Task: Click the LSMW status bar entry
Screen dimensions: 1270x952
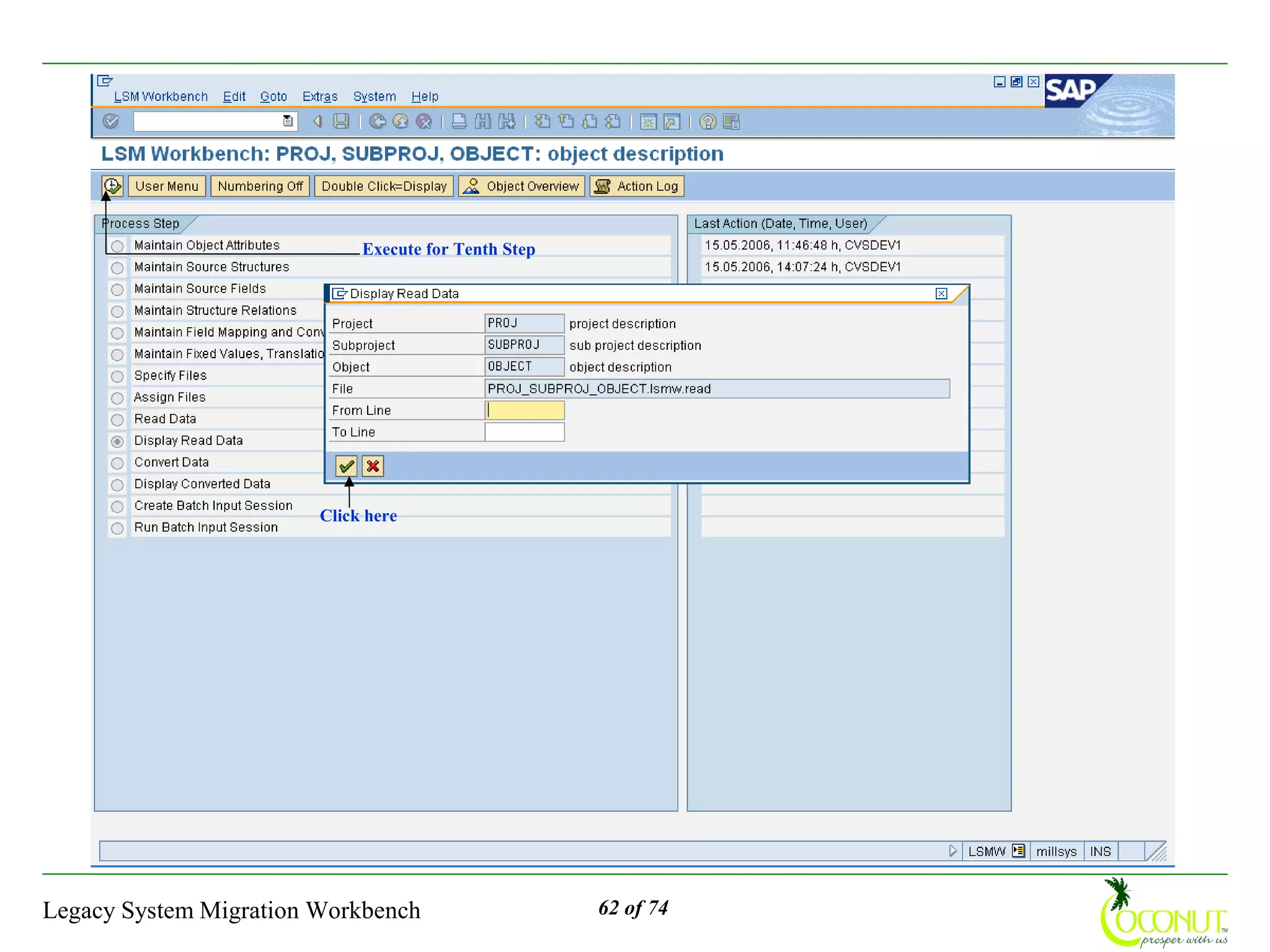Action: 987,851
